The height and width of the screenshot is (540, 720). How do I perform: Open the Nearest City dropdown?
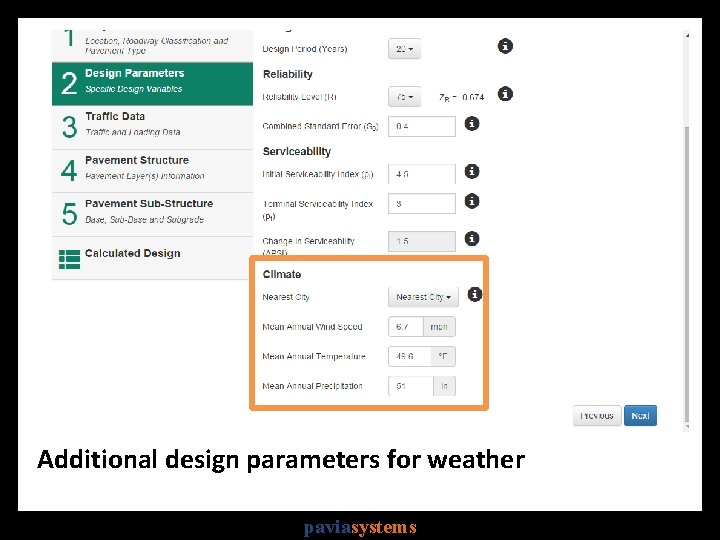point(423,297)
